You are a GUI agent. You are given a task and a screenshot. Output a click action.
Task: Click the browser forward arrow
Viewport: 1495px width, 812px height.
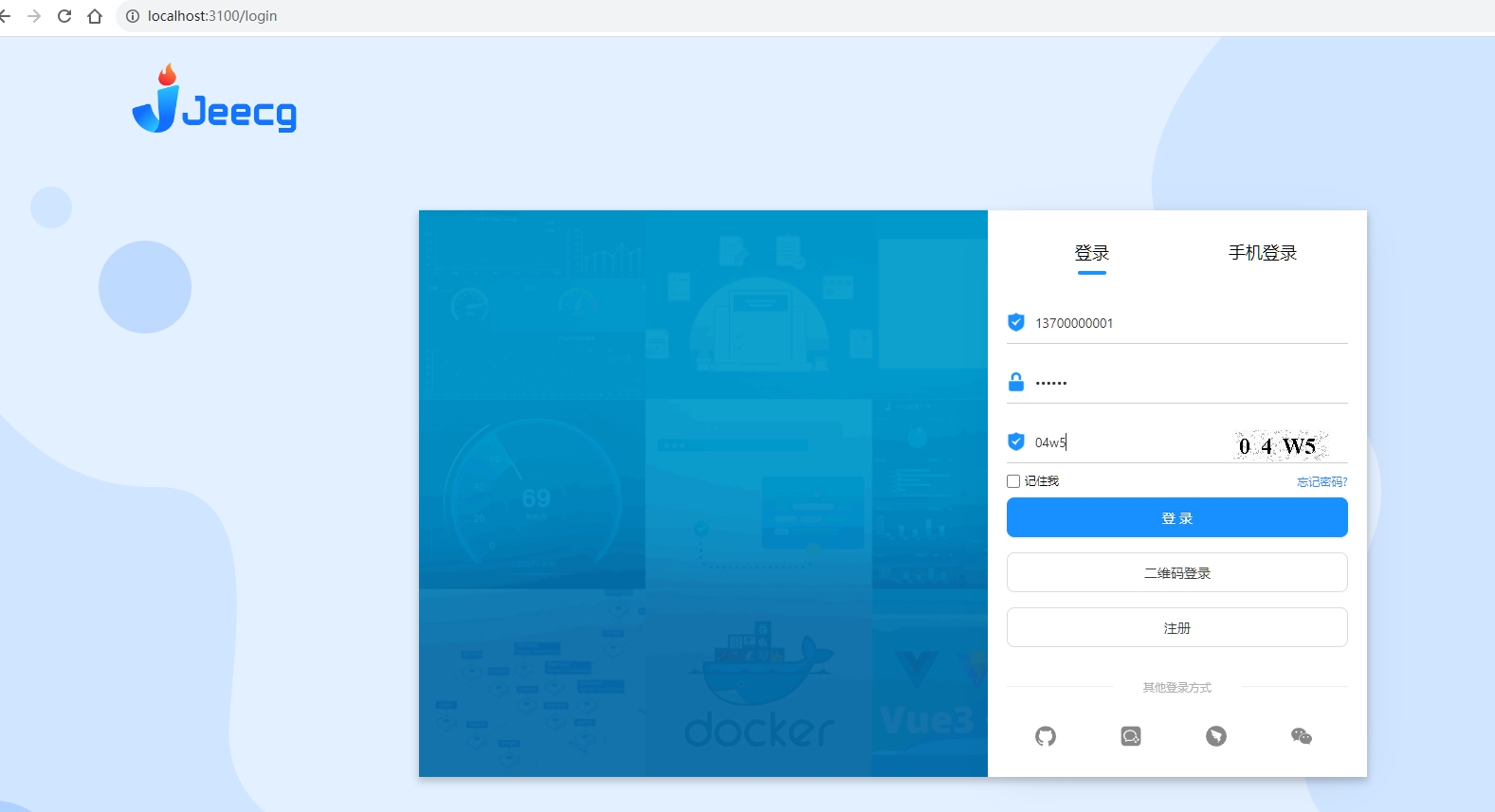point(34,16)
